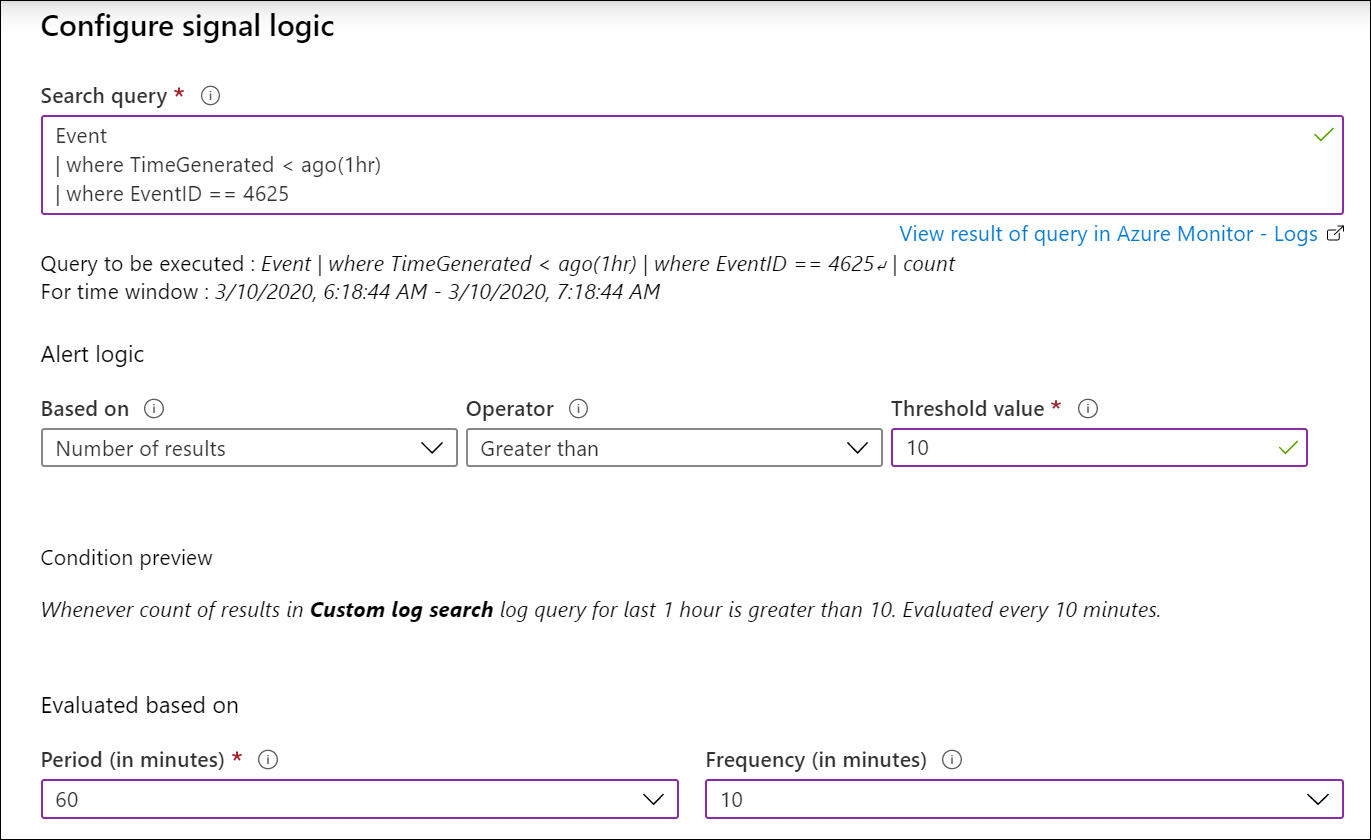Open View result of query in Azure Monitor link
Screen dimensions: 1371x840
click(x=1108, y=234)
